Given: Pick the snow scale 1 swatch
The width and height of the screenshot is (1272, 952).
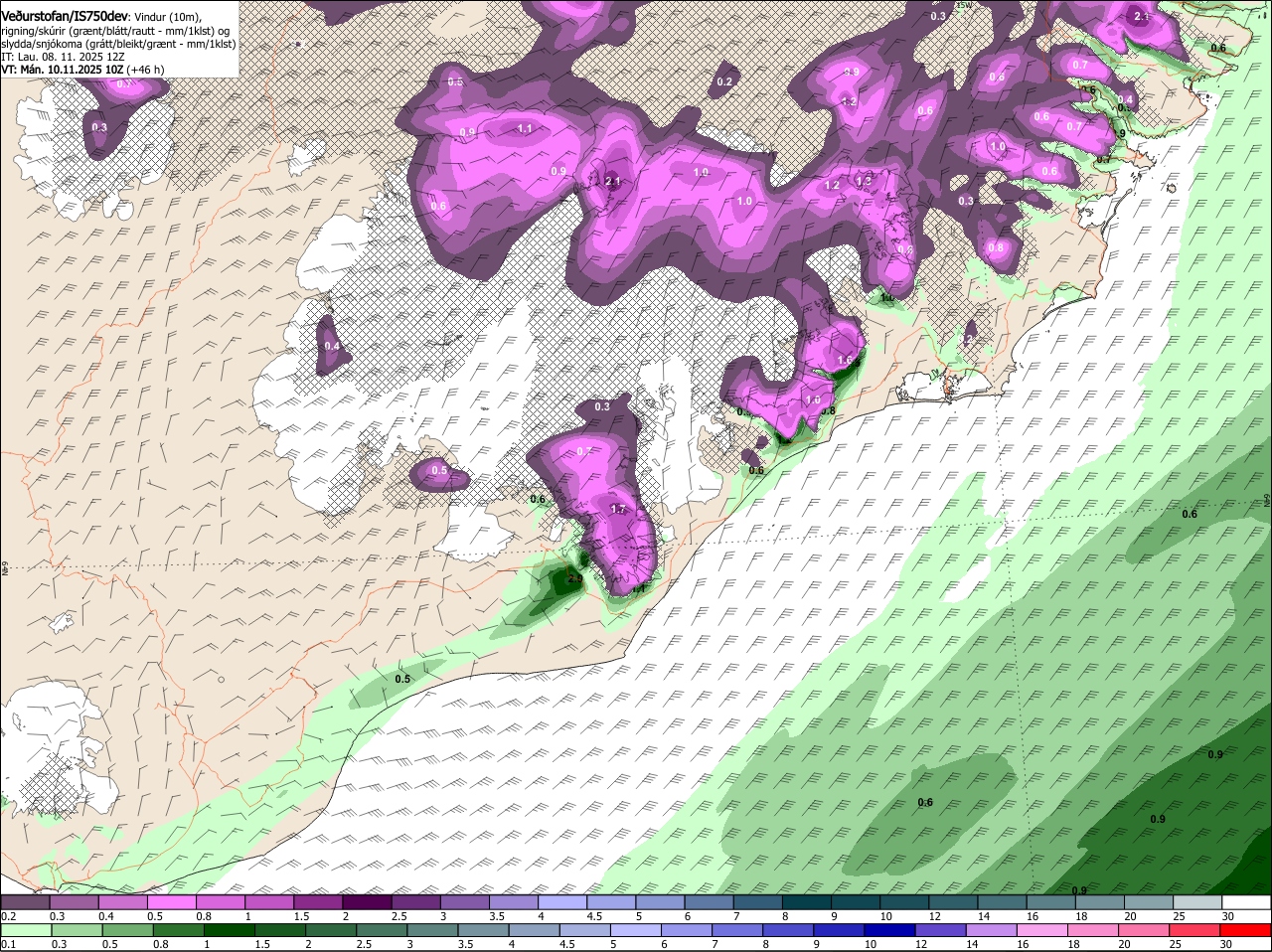Looking at the screenshot, I should 269,902.
